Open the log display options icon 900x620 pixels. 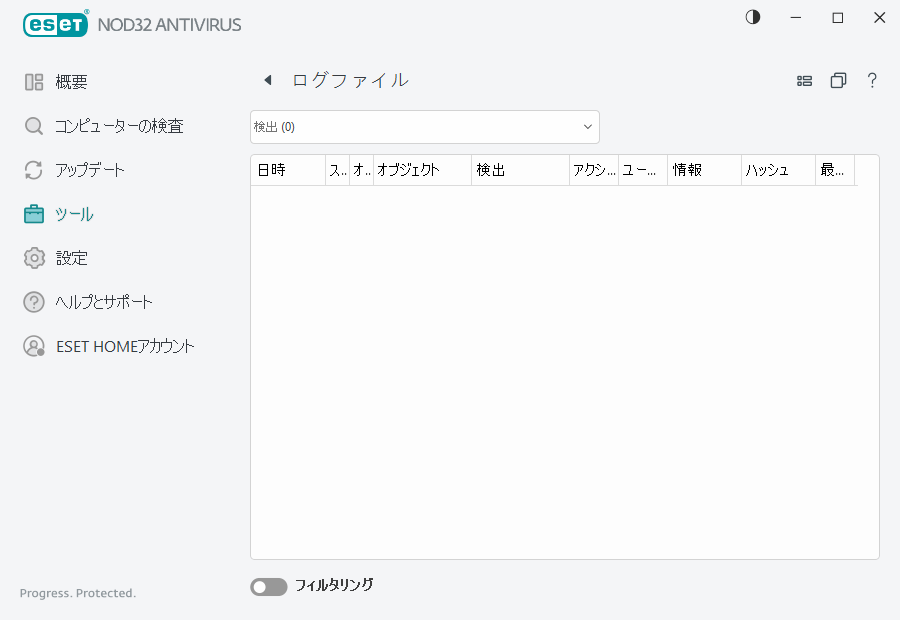[x=805, y=80]
